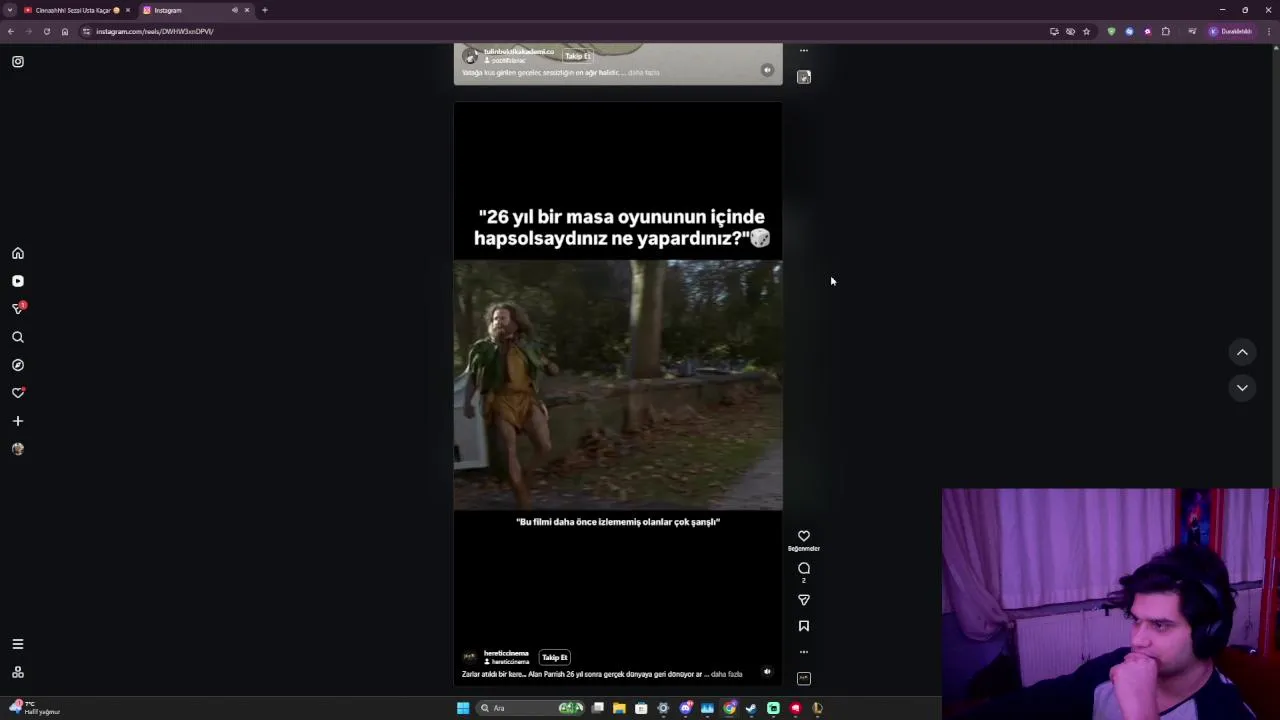Open Task View on taskbar

(598, 708)
